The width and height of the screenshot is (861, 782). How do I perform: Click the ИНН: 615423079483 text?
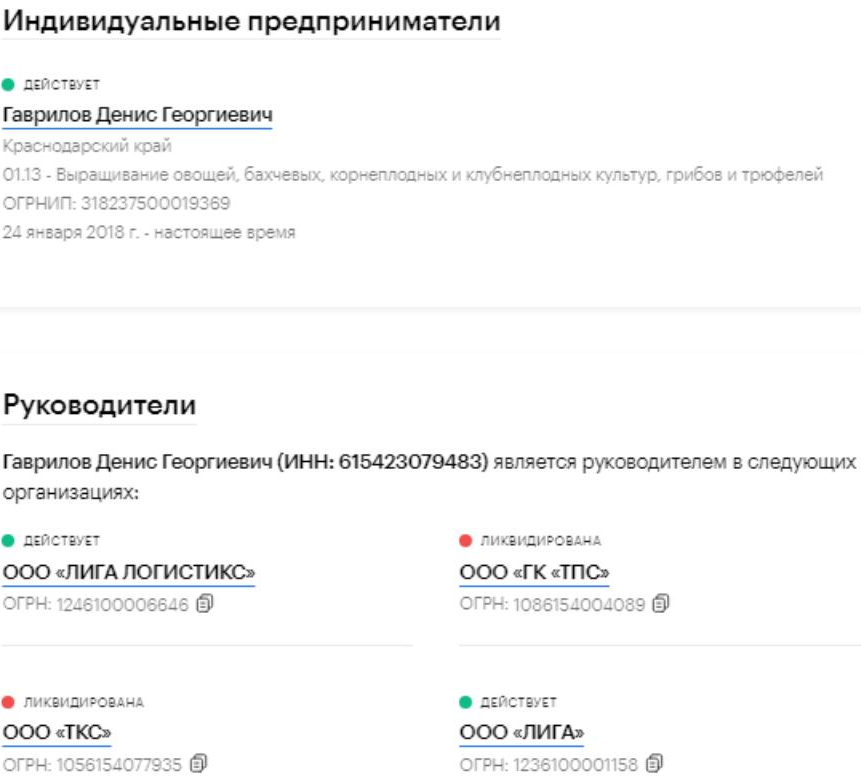tap(383, 462)
